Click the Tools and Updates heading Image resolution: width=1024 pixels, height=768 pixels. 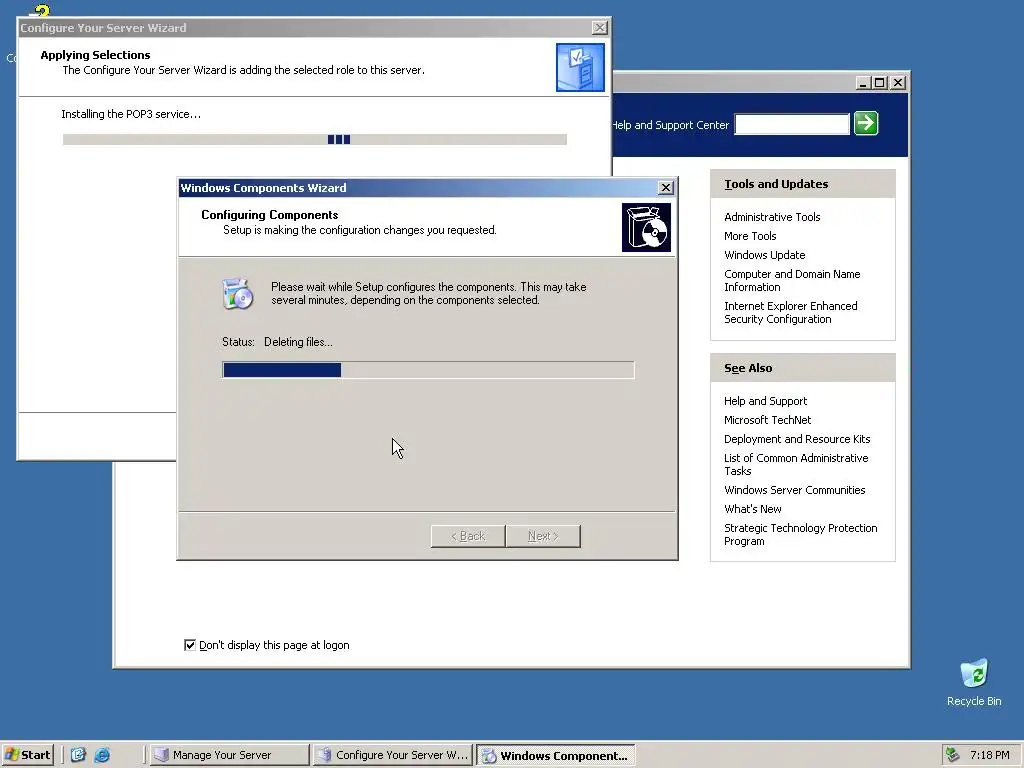tap(776, 184)
